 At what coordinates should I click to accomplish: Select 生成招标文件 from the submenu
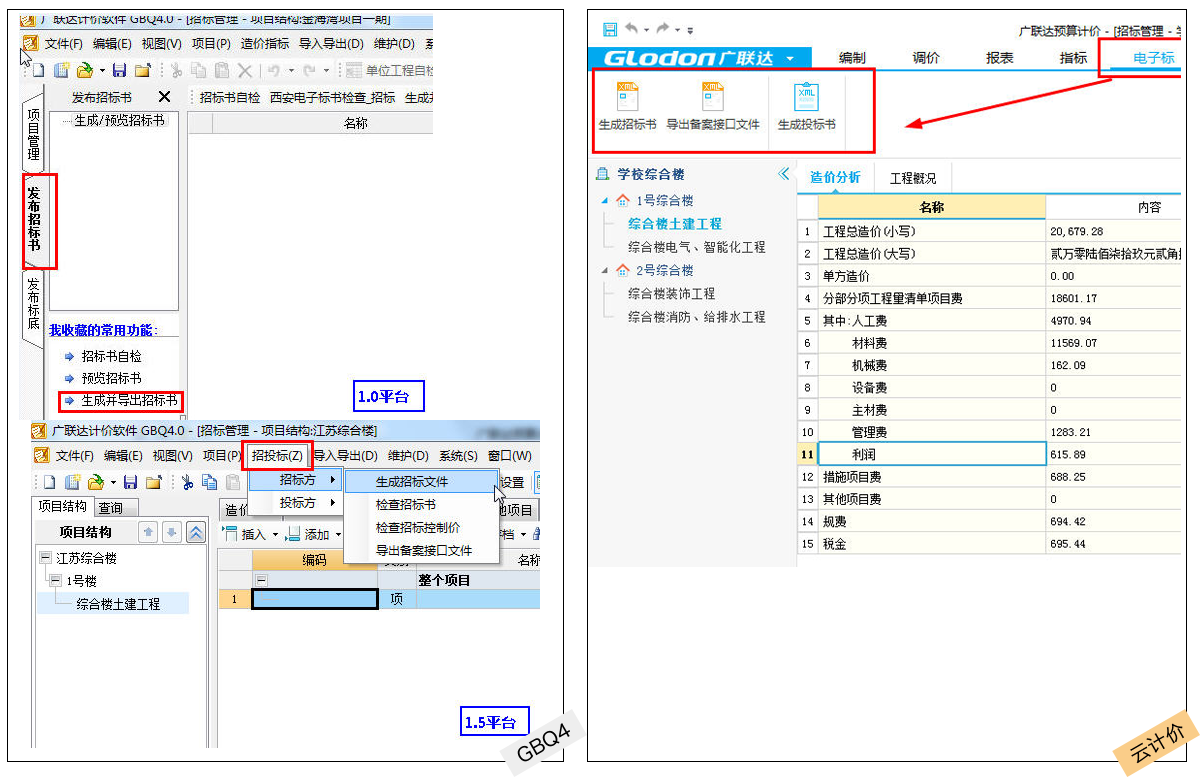(412, 481)
